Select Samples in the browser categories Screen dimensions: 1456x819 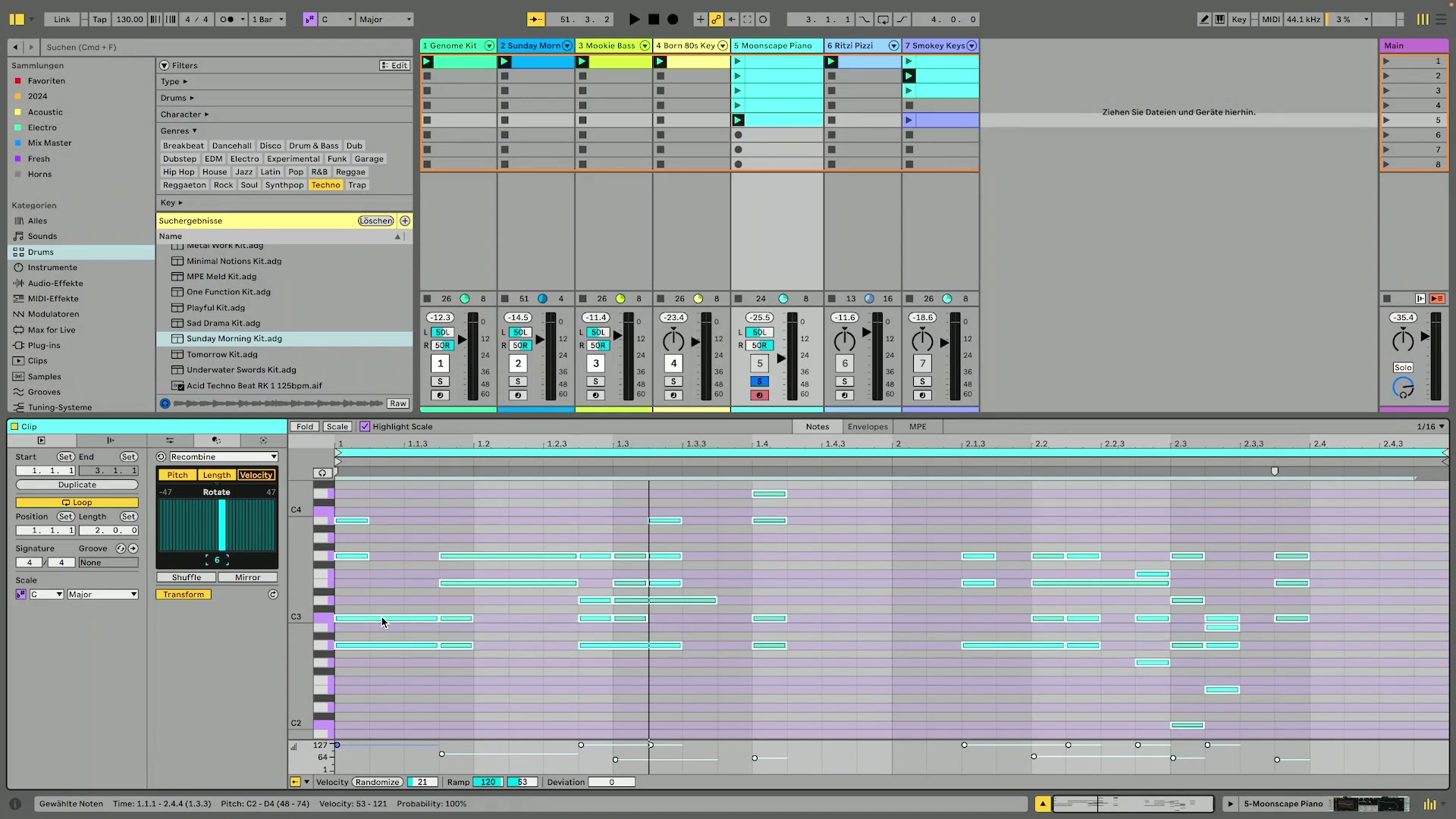click(44, 377)
